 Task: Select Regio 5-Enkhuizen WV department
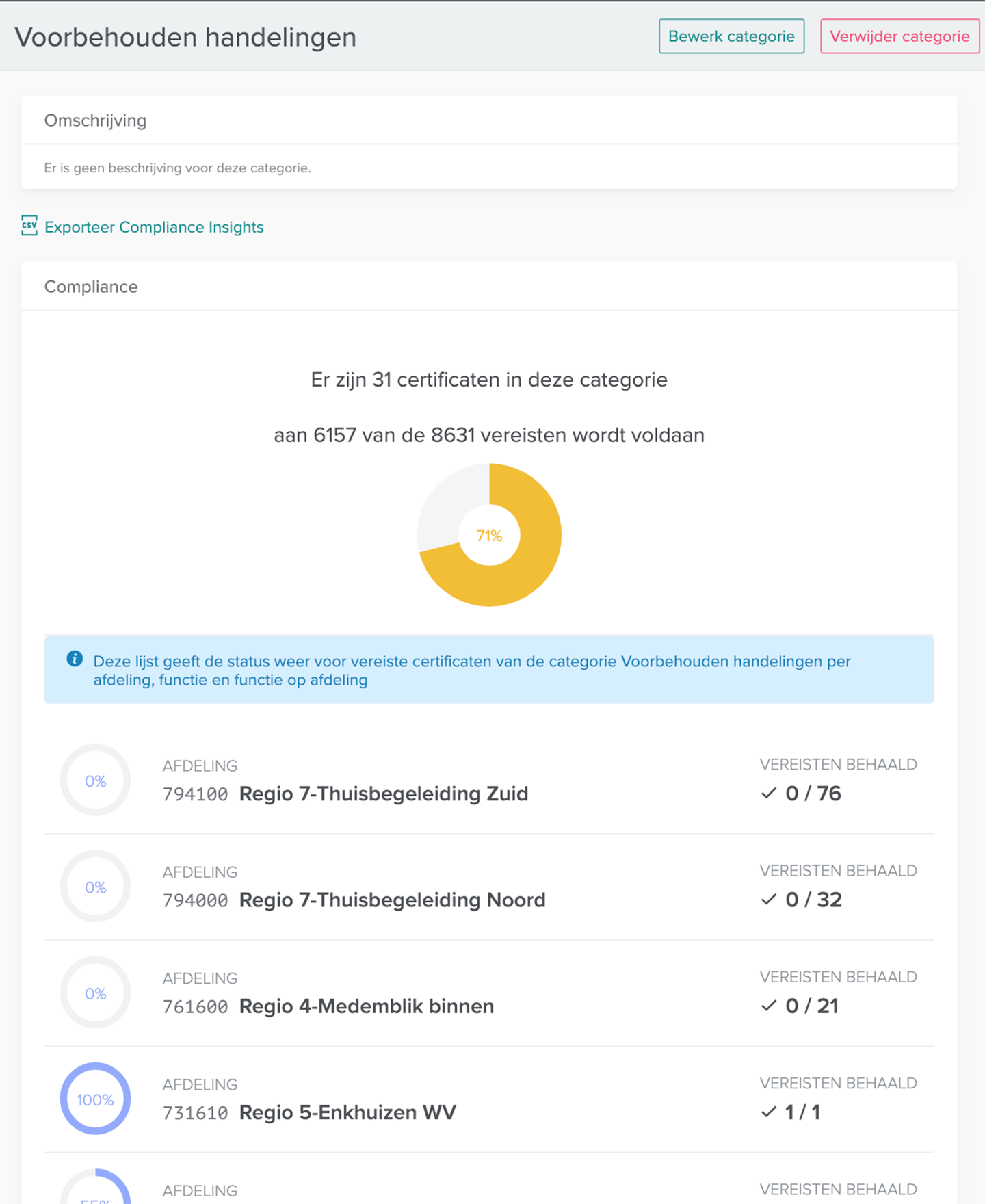click(x=347, y=1112)
